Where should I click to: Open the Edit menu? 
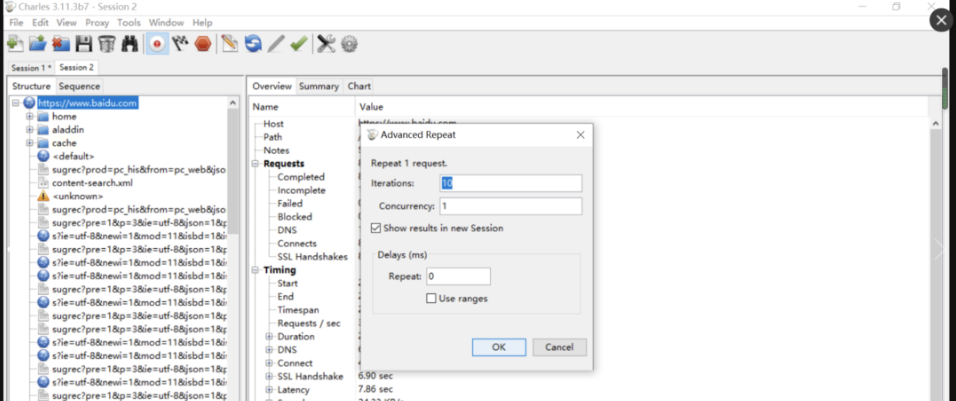tap(40, 23)
